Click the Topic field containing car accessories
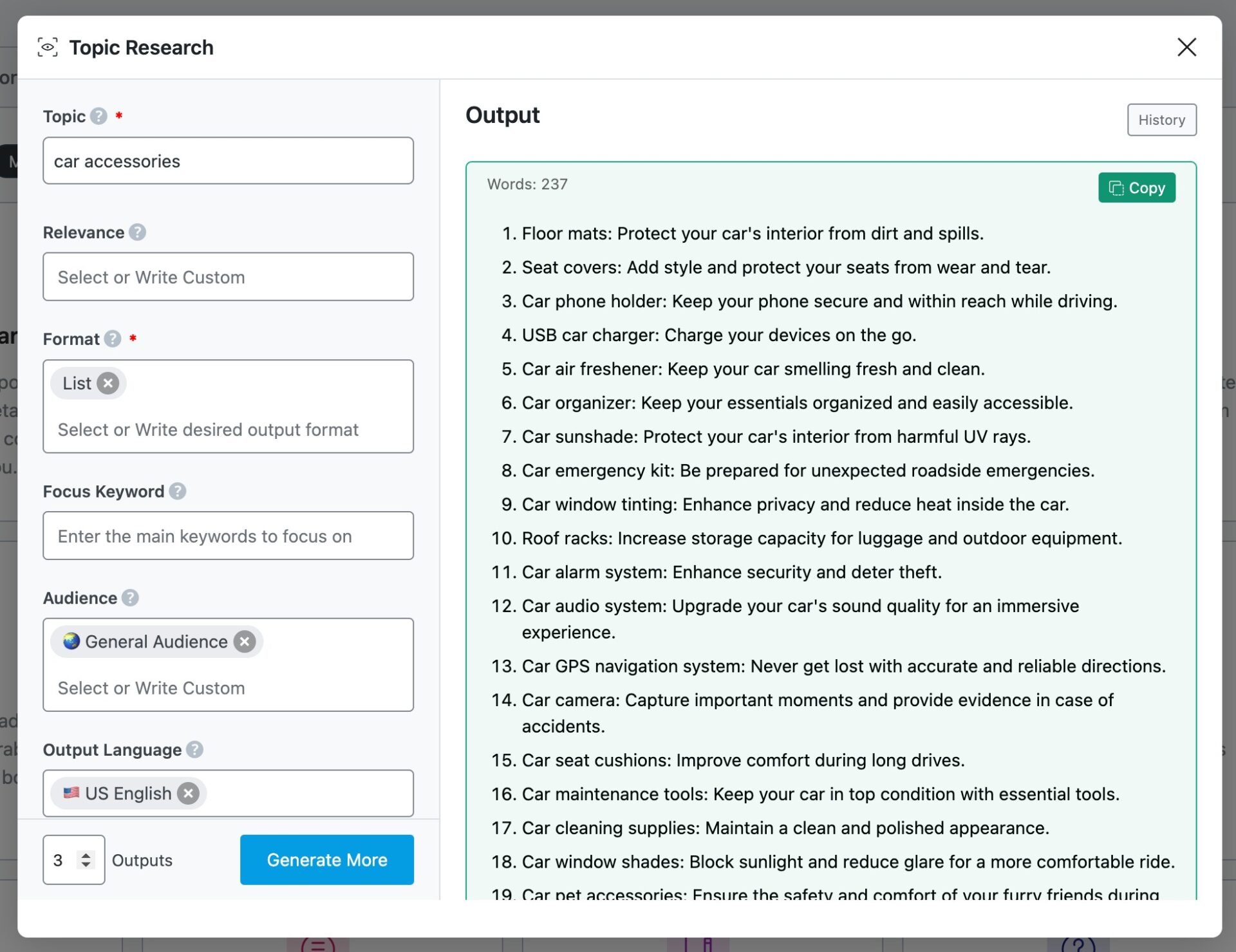The width and height of the screenshot is (1236, 952). 228,160
